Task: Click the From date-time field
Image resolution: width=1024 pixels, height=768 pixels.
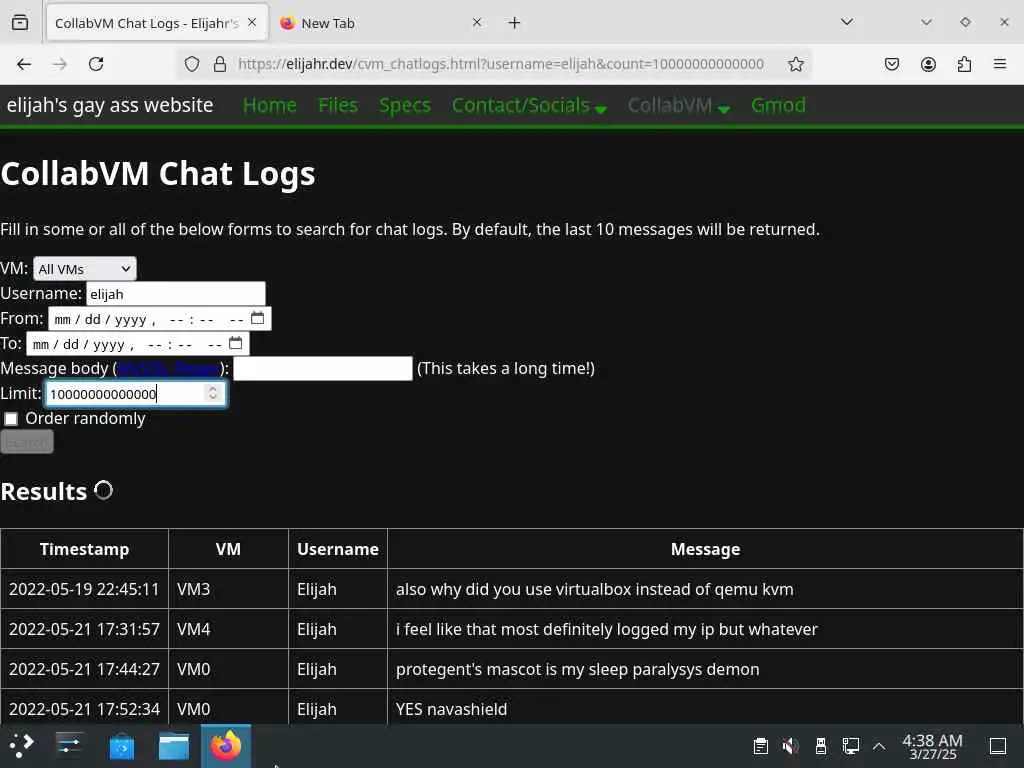Action: click(x=159, y=319)
